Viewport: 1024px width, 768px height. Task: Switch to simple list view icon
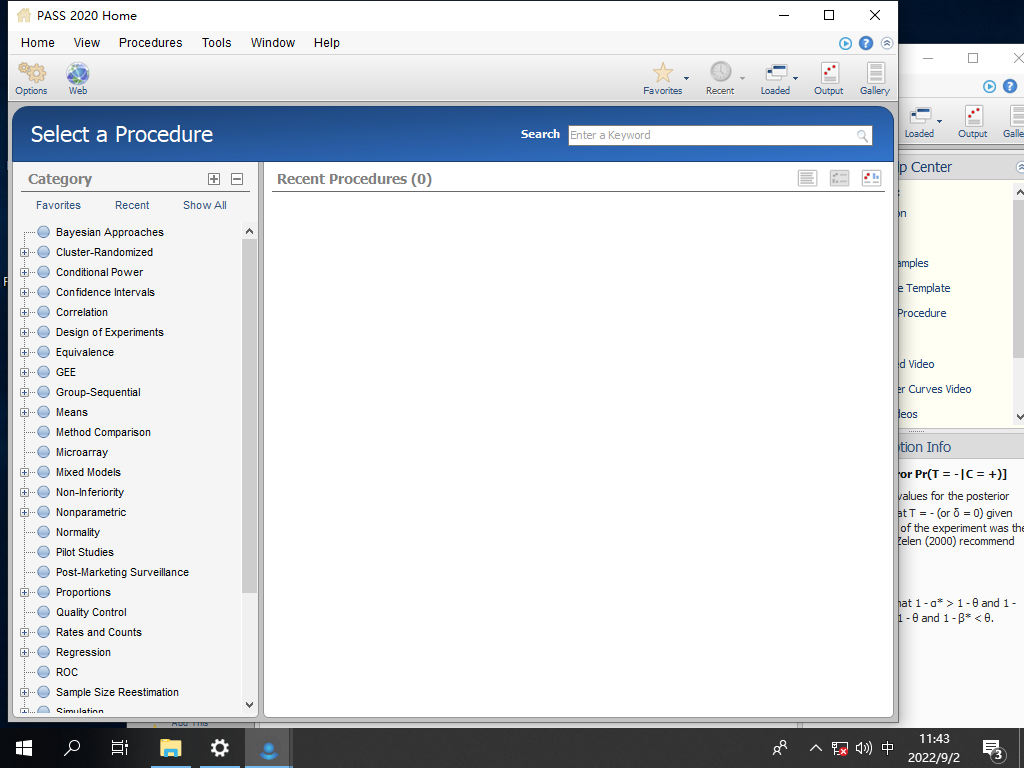tap(808, 178)
